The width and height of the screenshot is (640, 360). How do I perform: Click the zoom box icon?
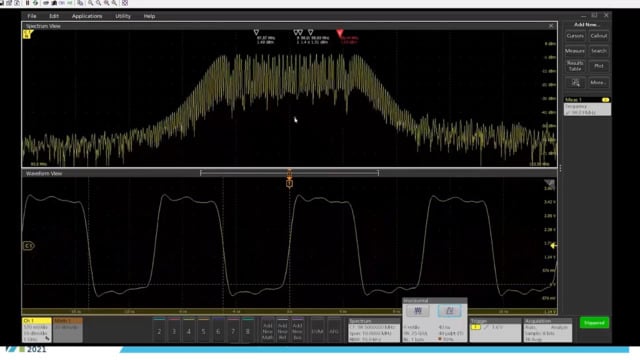point(575,83)
